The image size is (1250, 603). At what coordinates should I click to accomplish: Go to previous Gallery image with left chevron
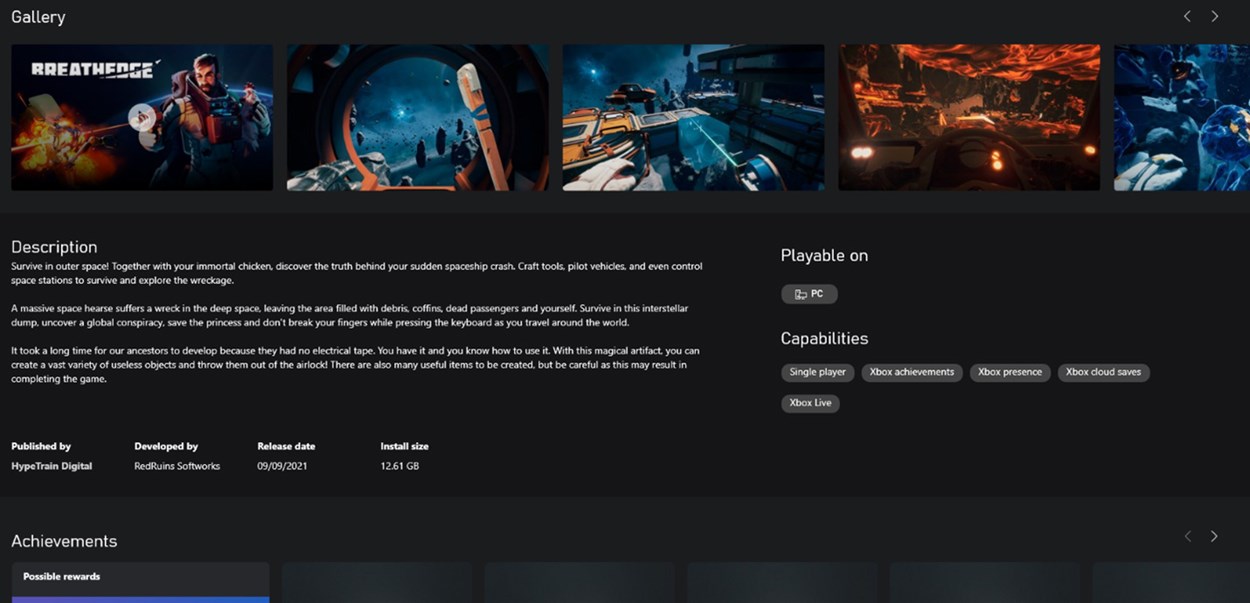(1187, 16)
